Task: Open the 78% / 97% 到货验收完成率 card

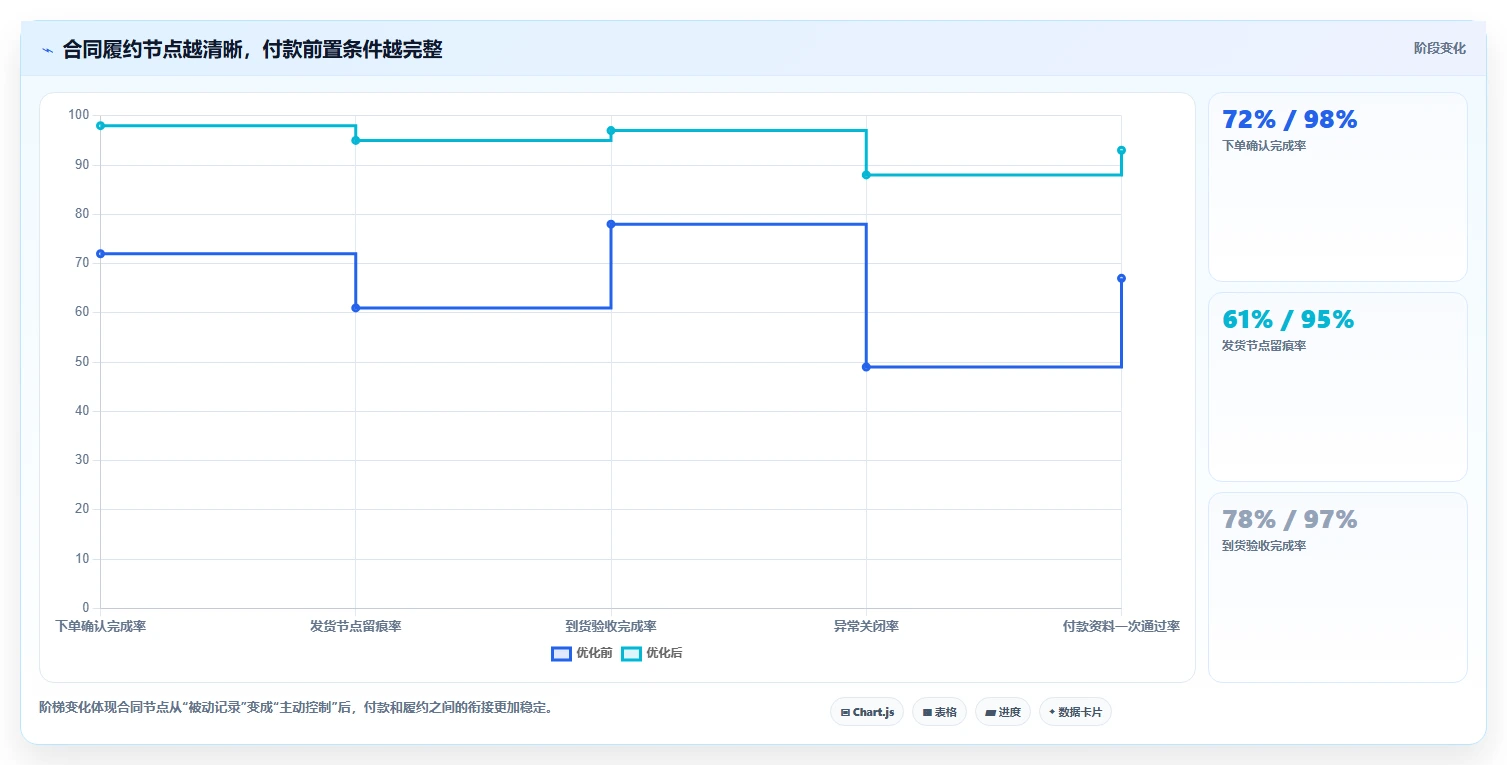Action: click(1337, 587)
